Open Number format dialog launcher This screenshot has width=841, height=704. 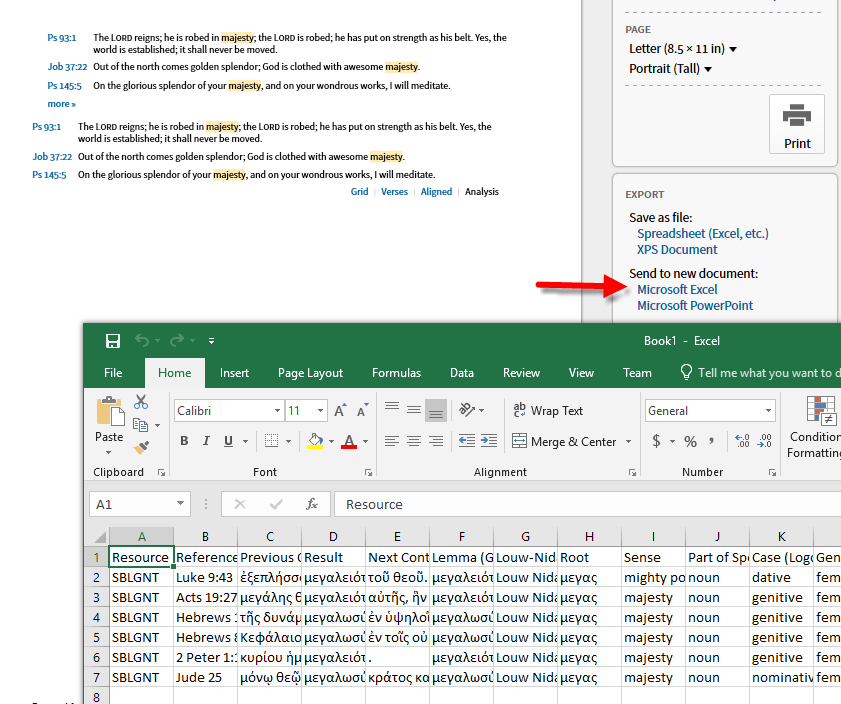click(772, 473)
